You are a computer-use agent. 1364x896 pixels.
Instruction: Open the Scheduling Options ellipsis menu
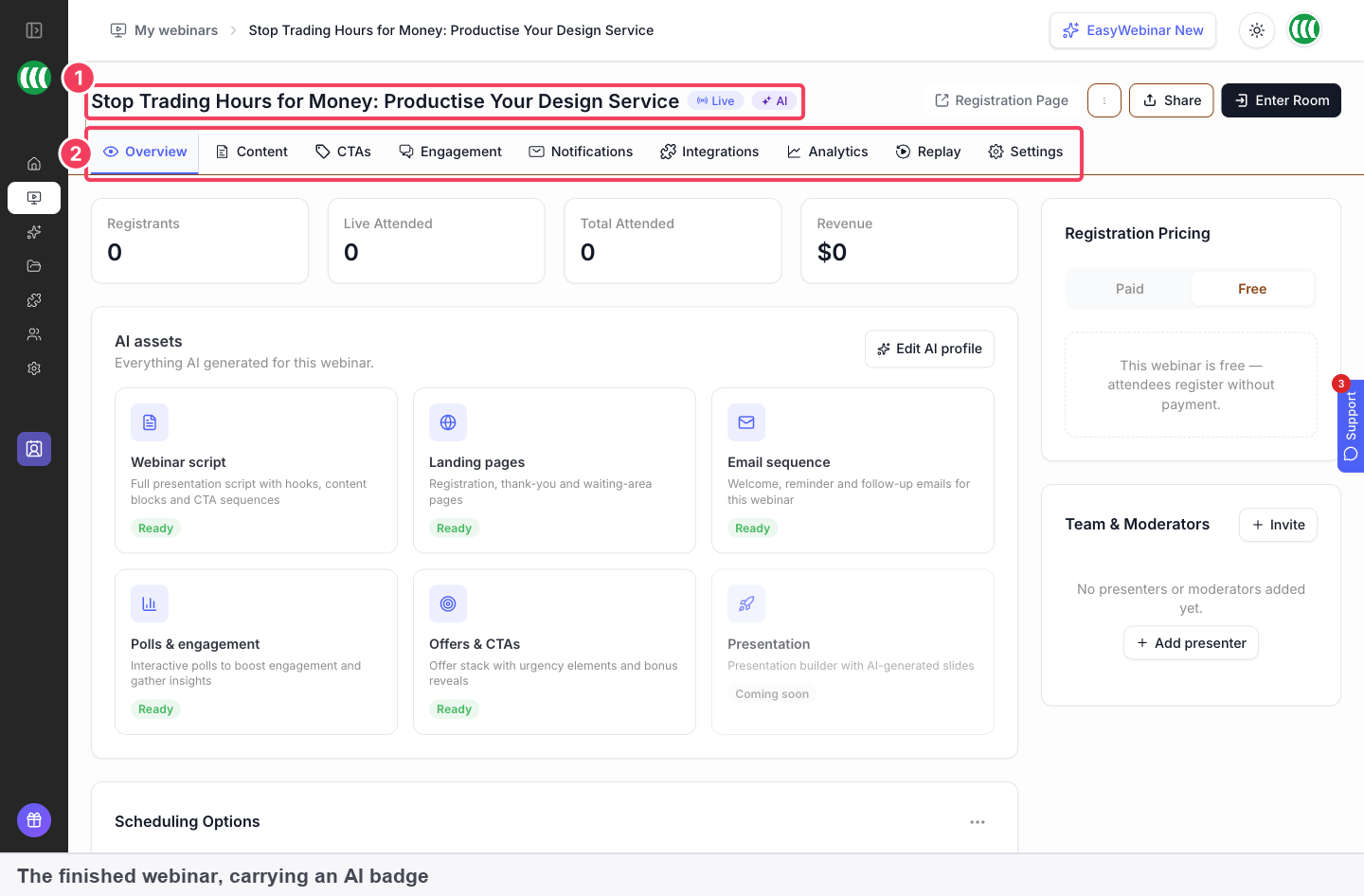978,822
